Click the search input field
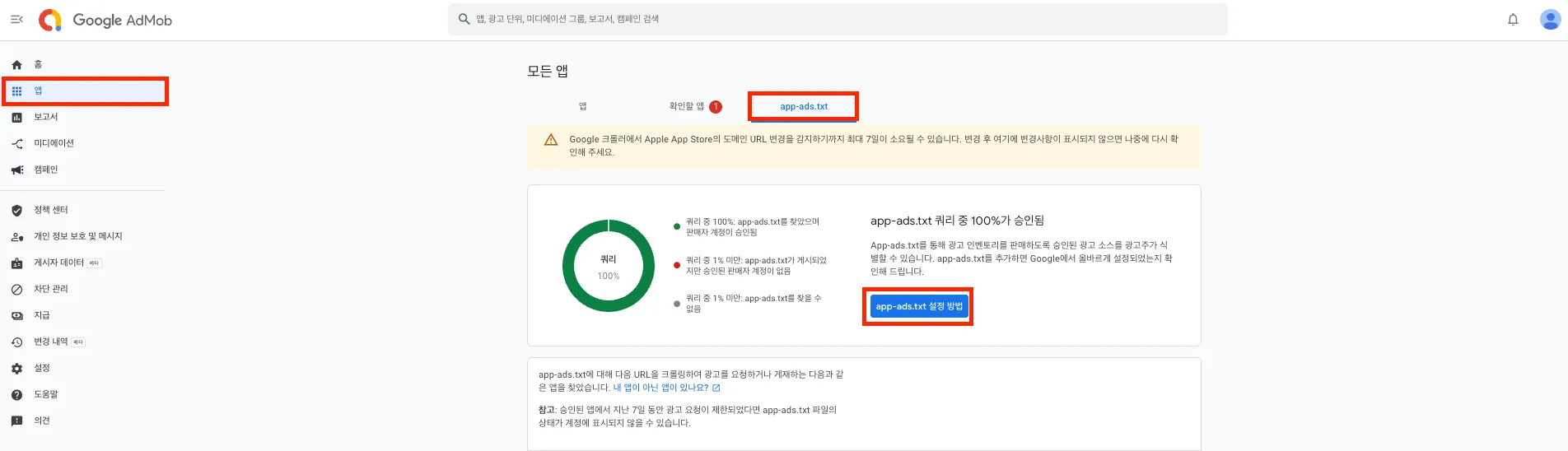The width and height of the screenshot is (1568, 451). [838, 19]
